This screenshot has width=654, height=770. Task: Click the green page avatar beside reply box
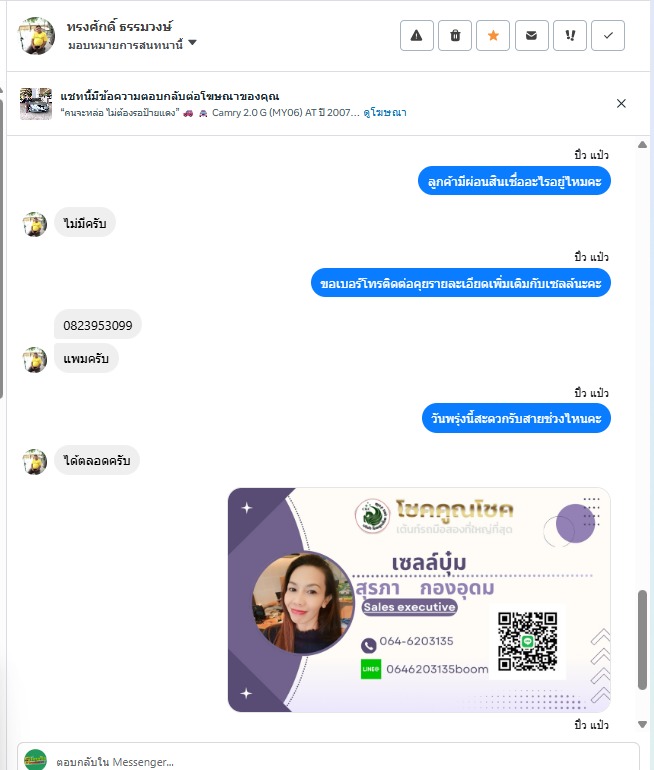coord(35,760)
